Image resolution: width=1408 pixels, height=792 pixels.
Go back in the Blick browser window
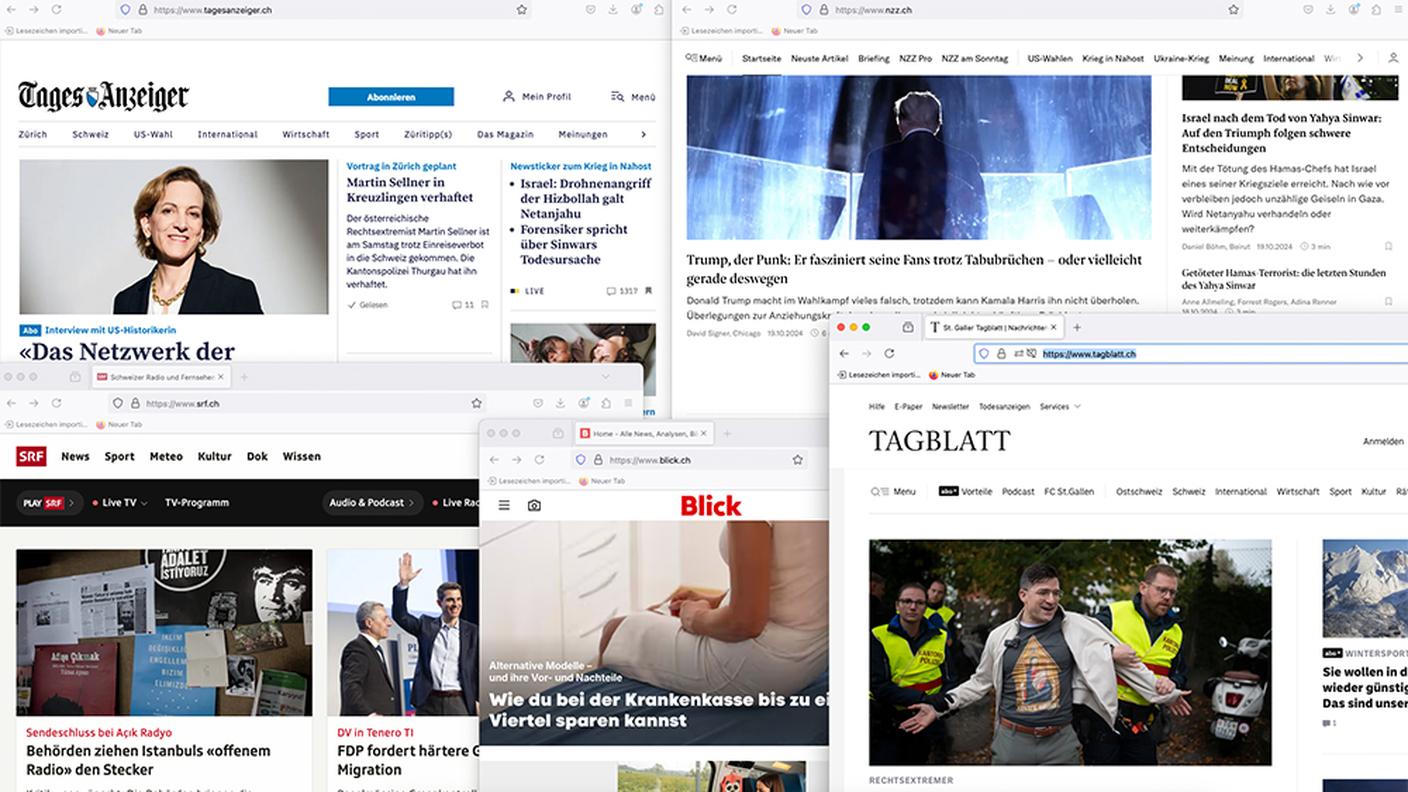494,460
